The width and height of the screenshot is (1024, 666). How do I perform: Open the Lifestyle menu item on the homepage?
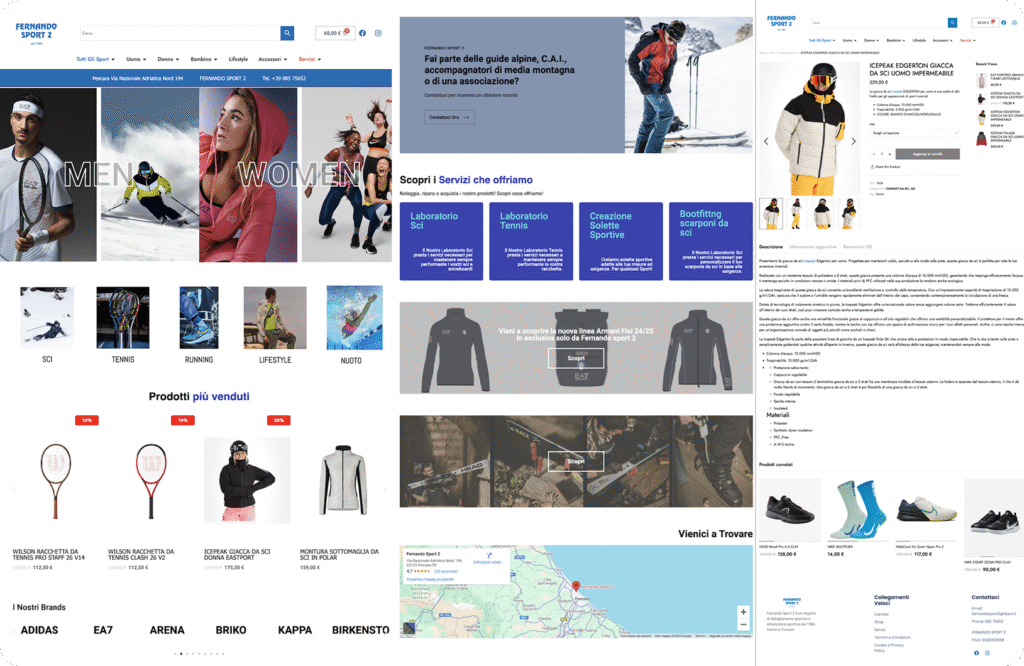pyautogui.click(x=238, y=59)
